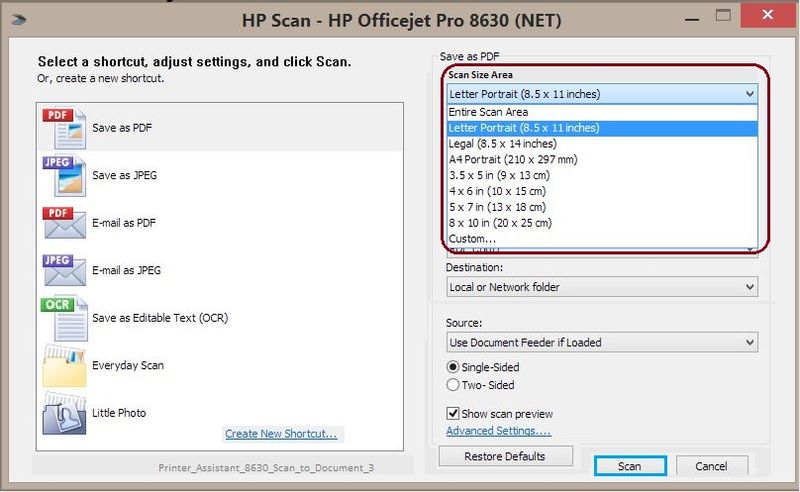Screen dimensions: 800x492
Task: Click the Cancel button
Action: coord(712,466)
